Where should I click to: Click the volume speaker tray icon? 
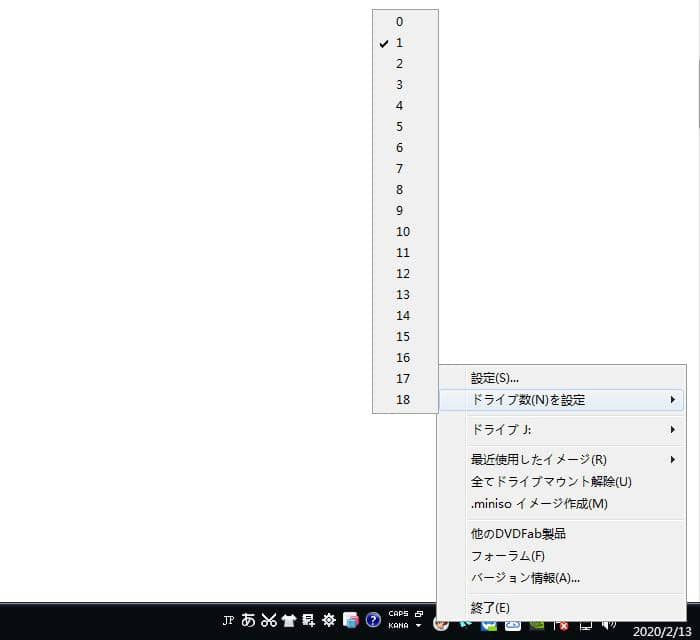pyautogui.click(x=609, y=624)
